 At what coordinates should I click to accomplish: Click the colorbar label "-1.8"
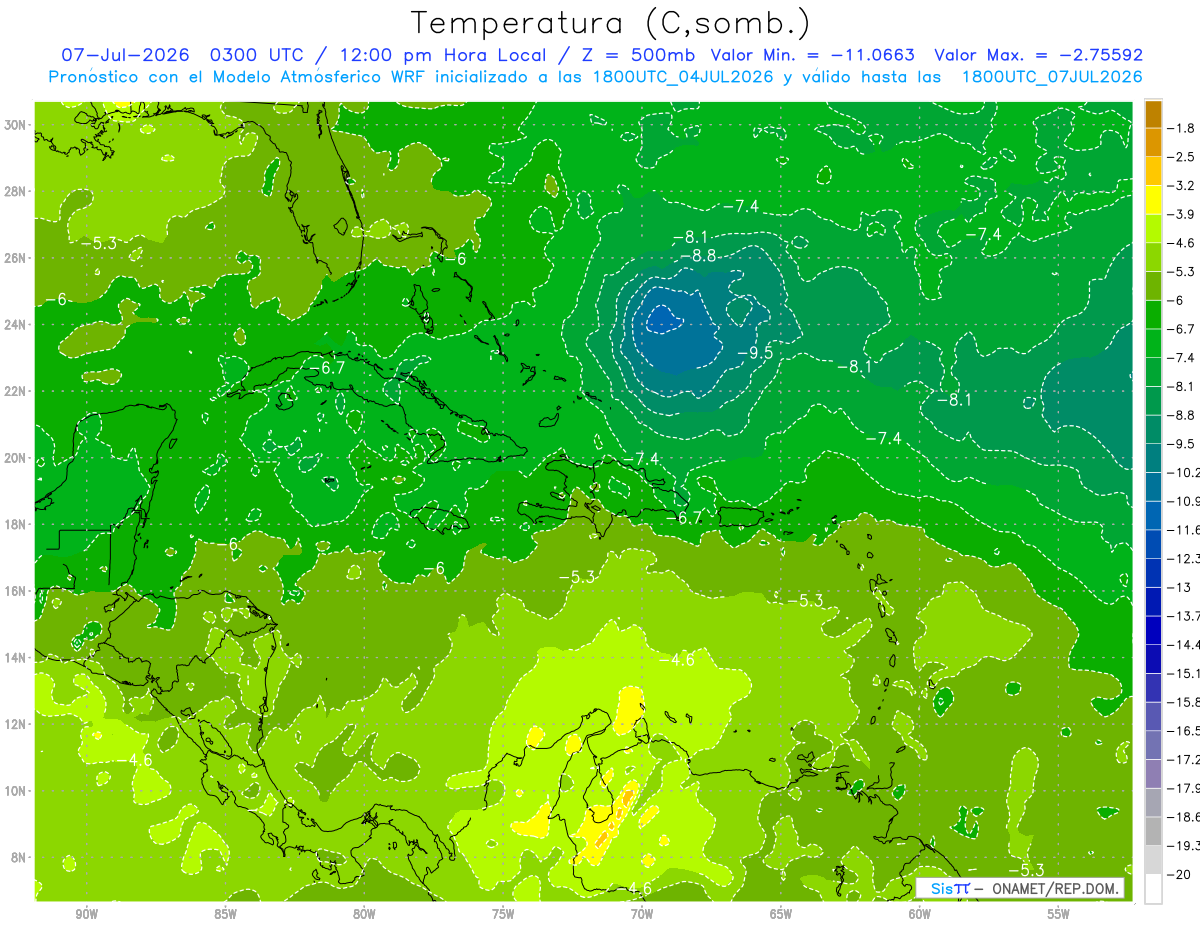tap(1180, 128)
